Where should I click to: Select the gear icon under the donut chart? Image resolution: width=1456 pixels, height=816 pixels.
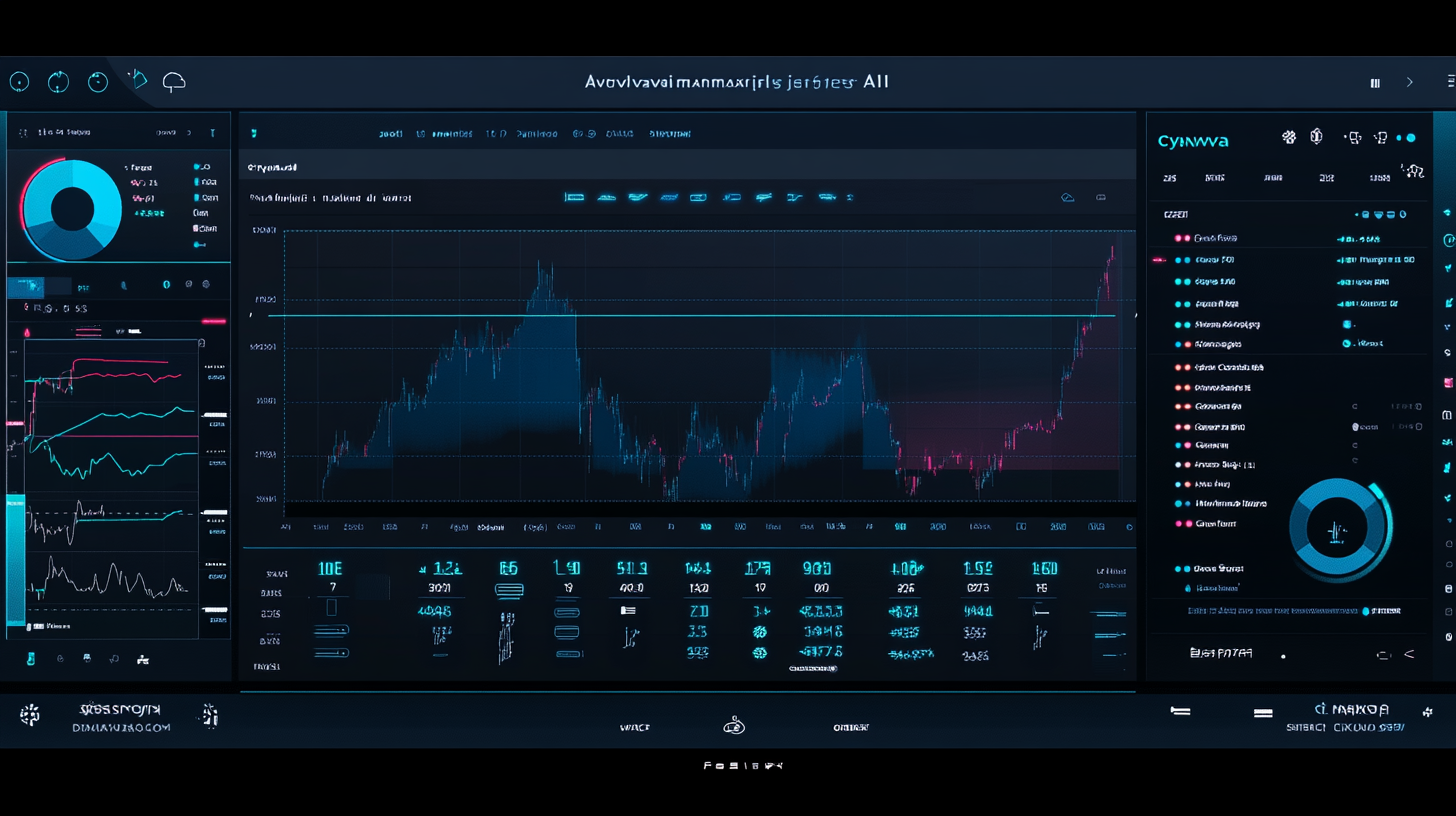(x=206, y=285)
